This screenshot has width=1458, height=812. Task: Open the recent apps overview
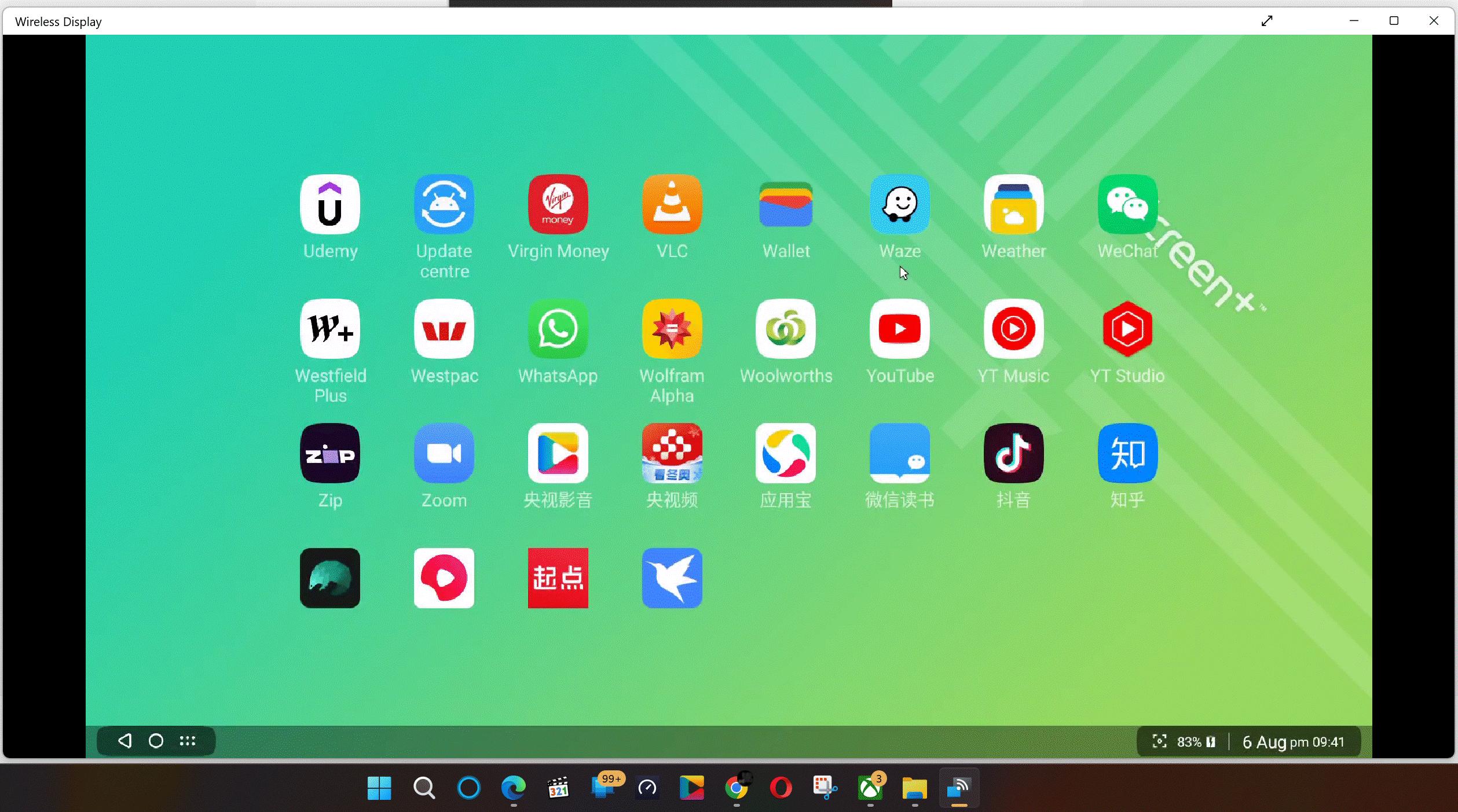click(187, 741)
